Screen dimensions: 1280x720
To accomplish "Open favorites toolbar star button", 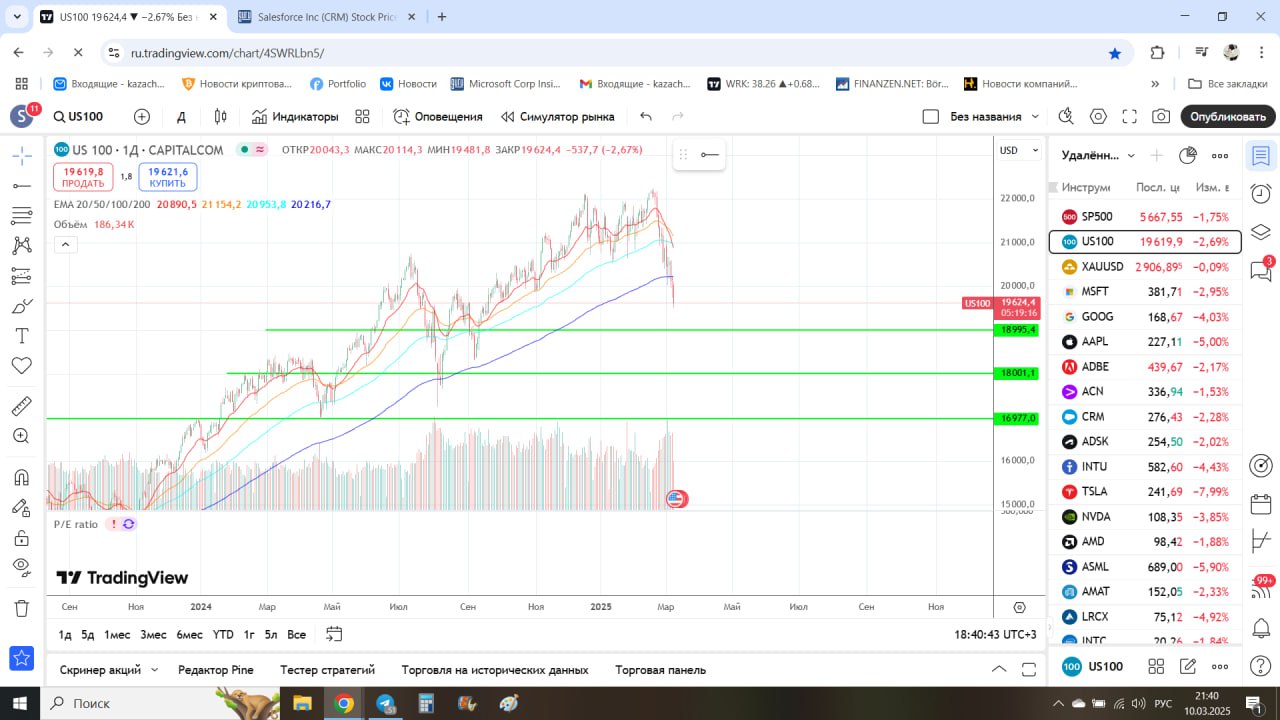I will click(21, 658).
